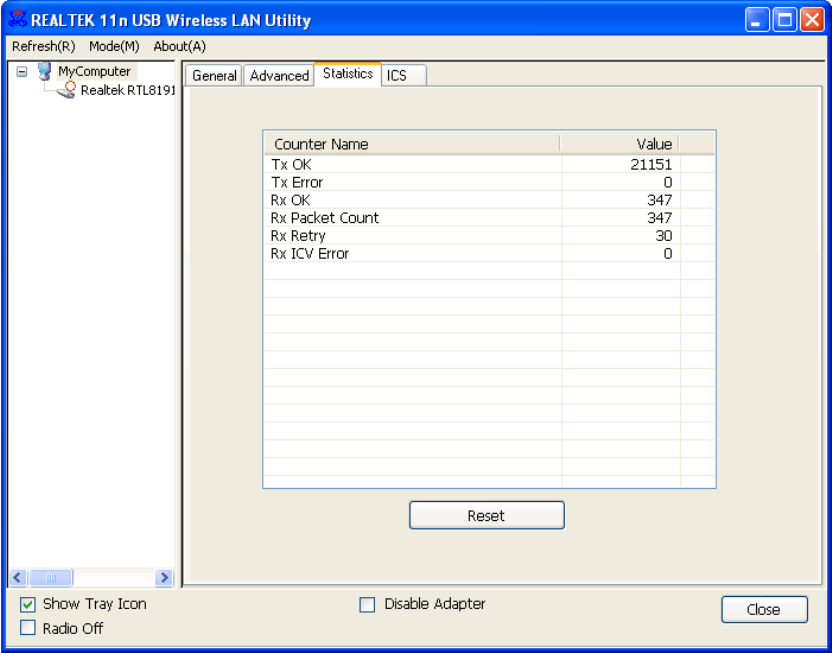Select the Rx ICV Error row
Screen dimensions: 832x653
489,254
